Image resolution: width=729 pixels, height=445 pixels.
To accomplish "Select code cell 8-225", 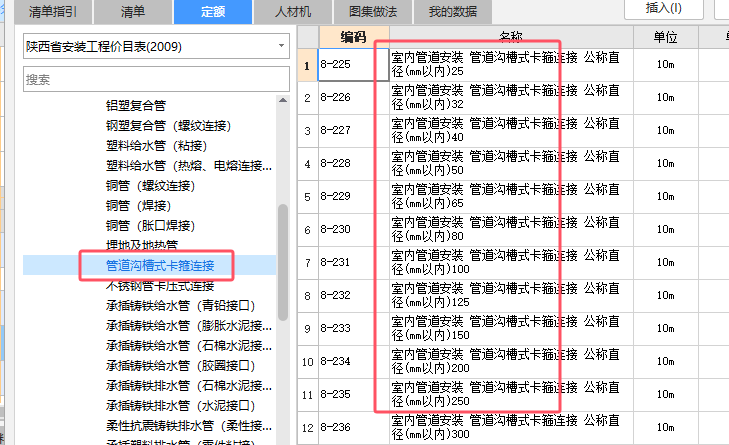I will point(354,65).
